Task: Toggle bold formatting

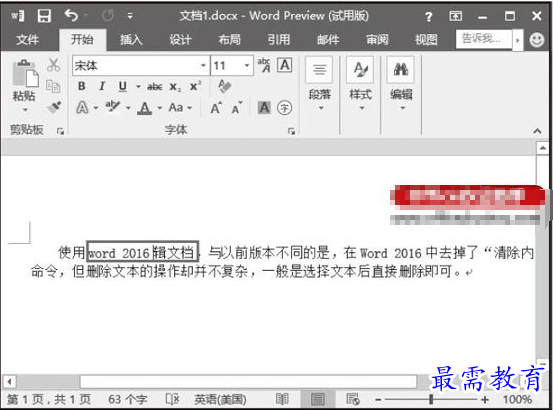Action: click(x=81, y=86)
